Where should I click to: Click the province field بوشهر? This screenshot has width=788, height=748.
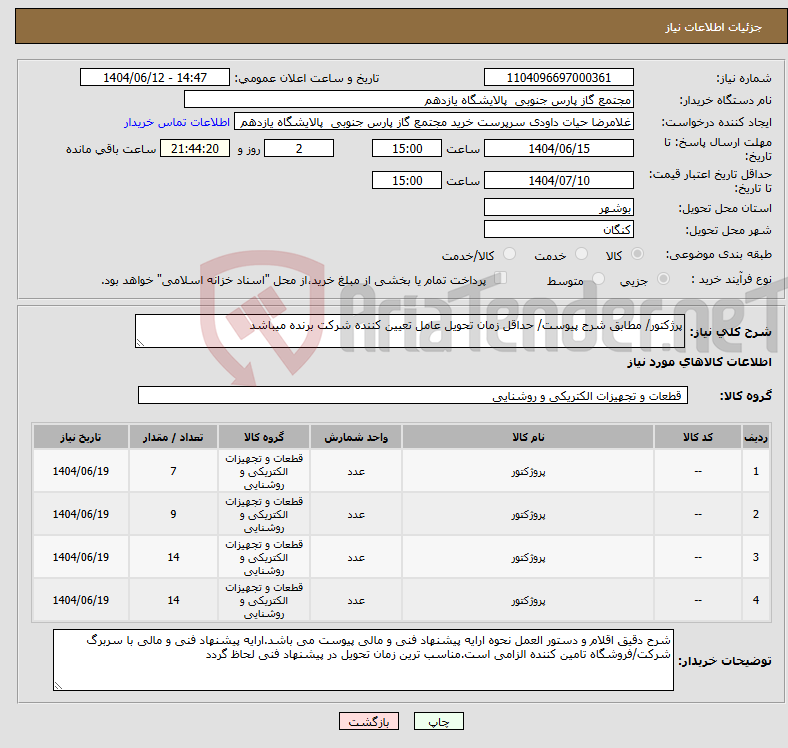tap(558, 207)
